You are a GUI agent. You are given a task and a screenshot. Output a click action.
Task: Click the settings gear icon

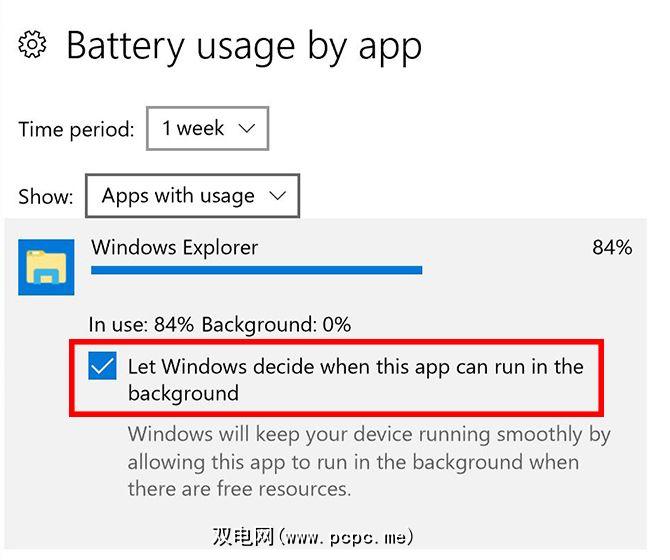point(33,45)
